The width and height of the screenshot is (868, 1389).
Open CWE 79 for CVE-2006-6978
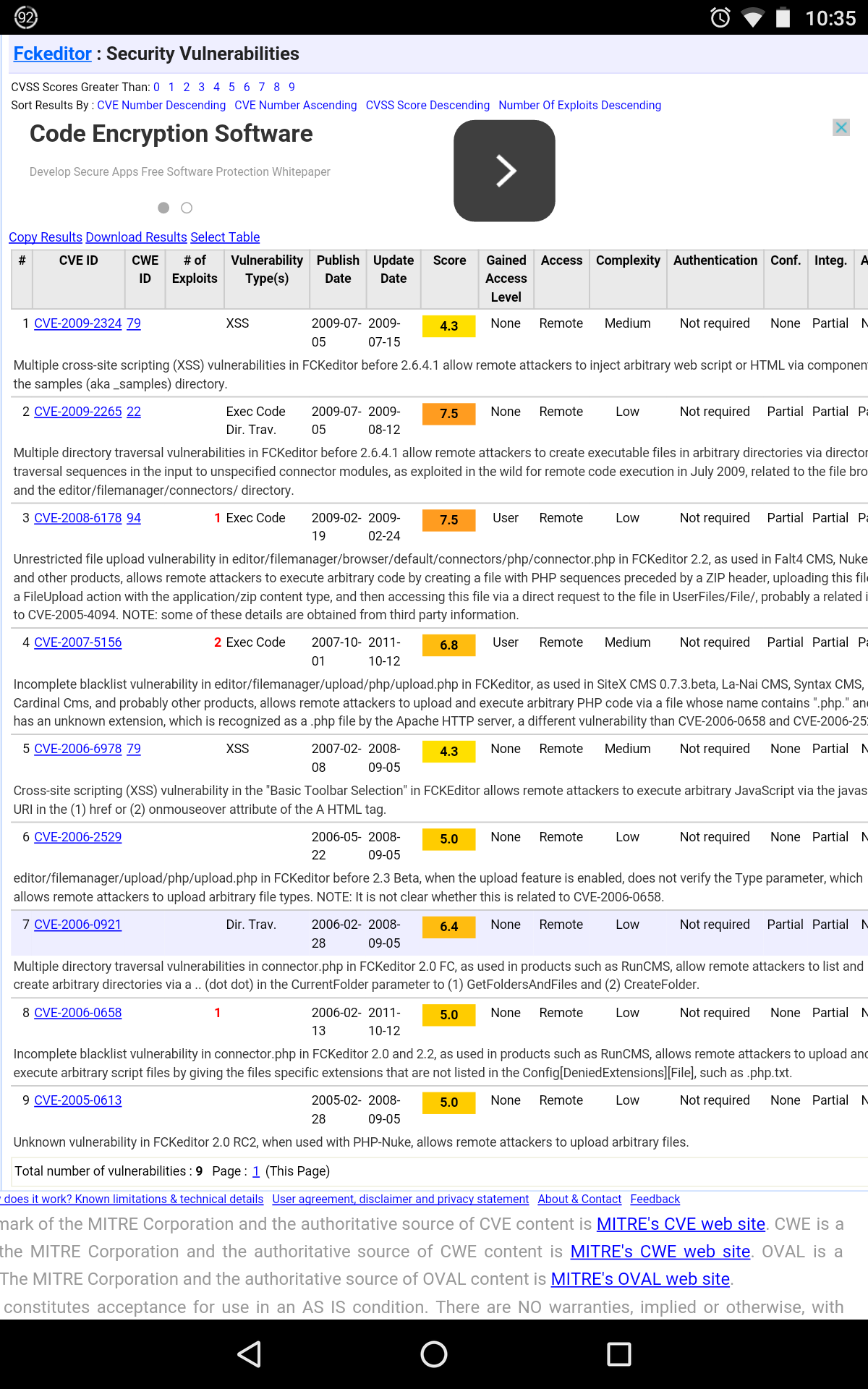tap(134, 749)
